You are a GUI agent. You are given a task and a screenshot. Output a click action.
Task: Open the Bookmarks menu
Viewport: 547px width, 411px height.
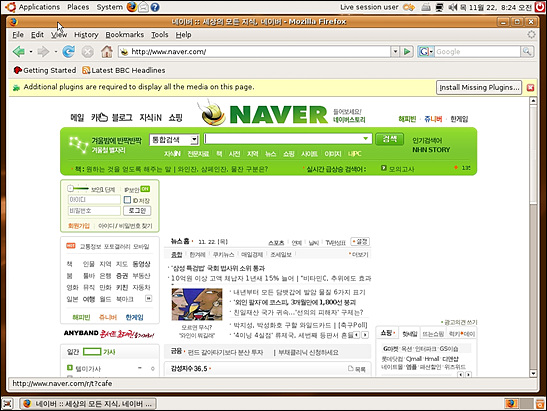tap(125, 35)
